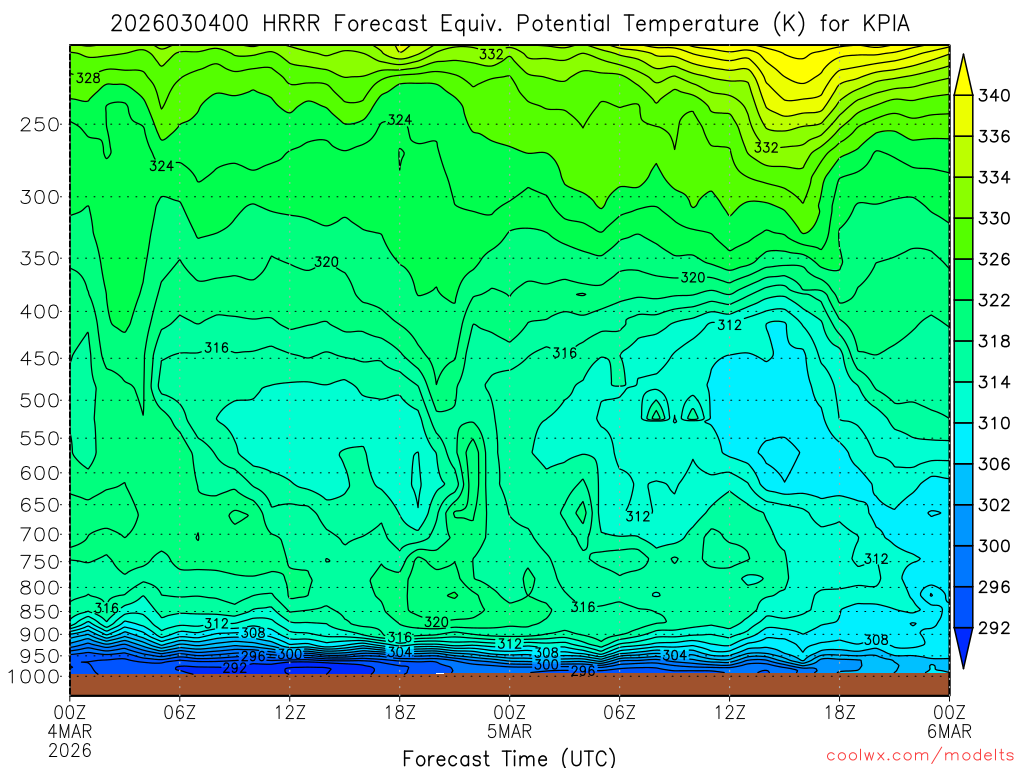Select the 334 value on the color legend
This screenshot has height=768, width=1024.
point(993,178)
